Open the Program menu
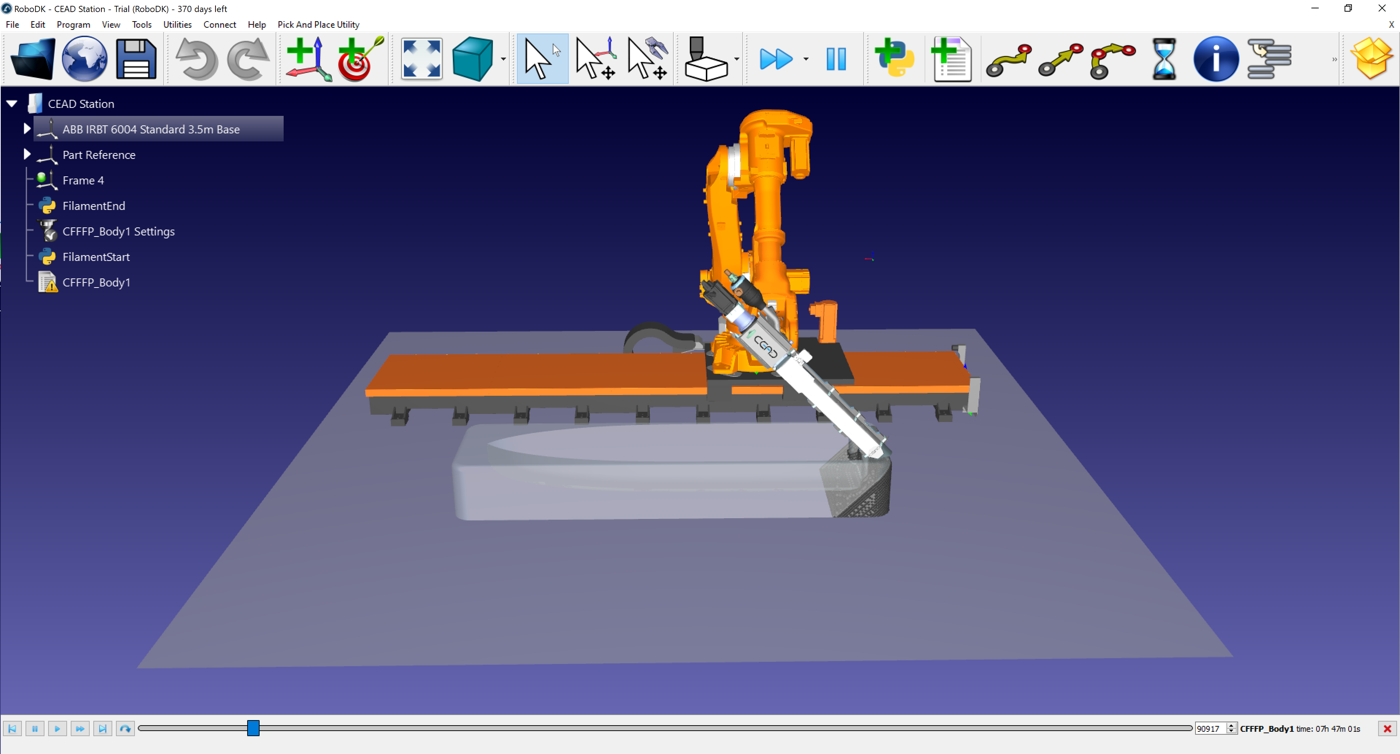 click(73, 24)
